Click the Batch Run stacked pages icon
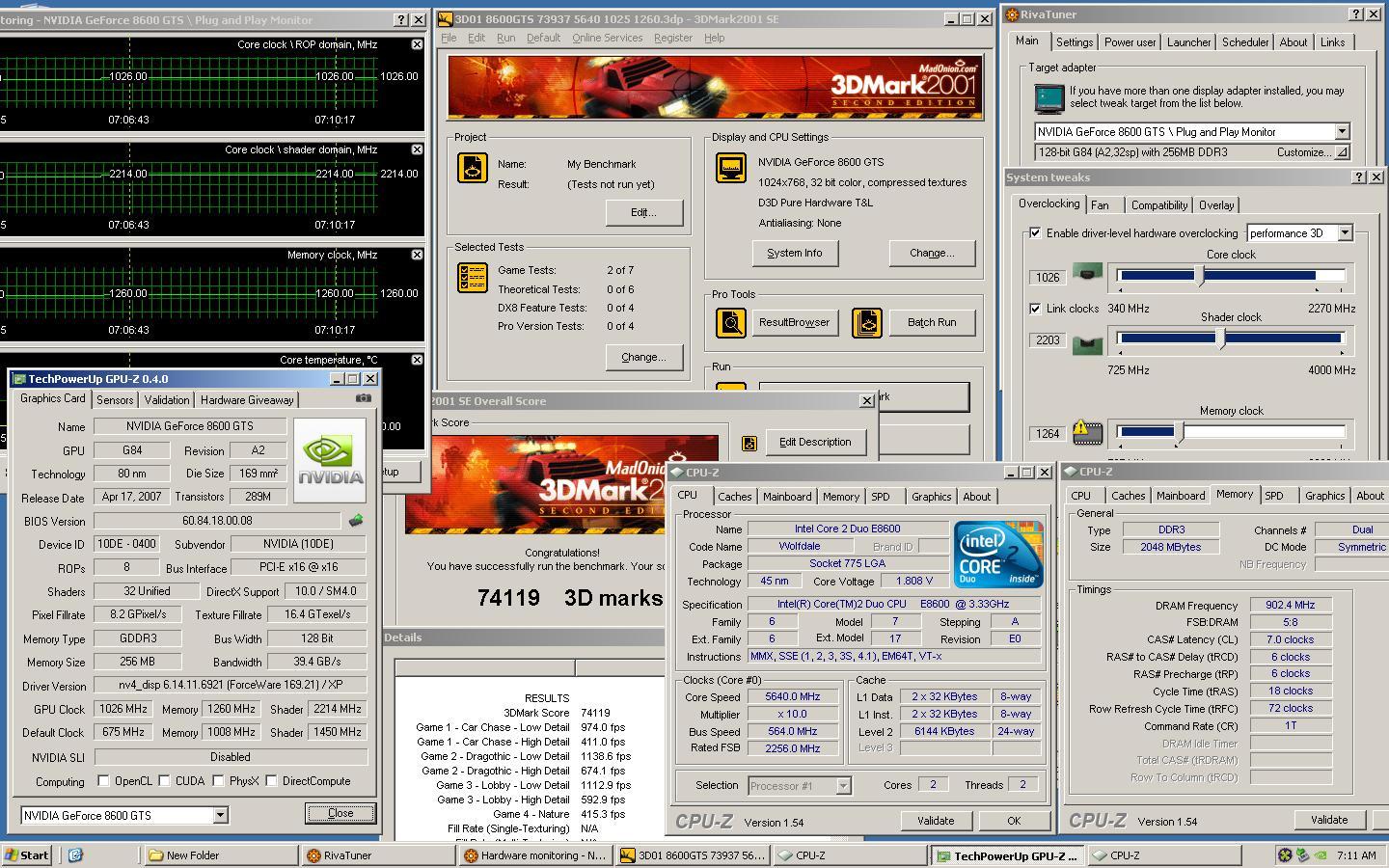 pyautogui.click(x=867, y=323)
